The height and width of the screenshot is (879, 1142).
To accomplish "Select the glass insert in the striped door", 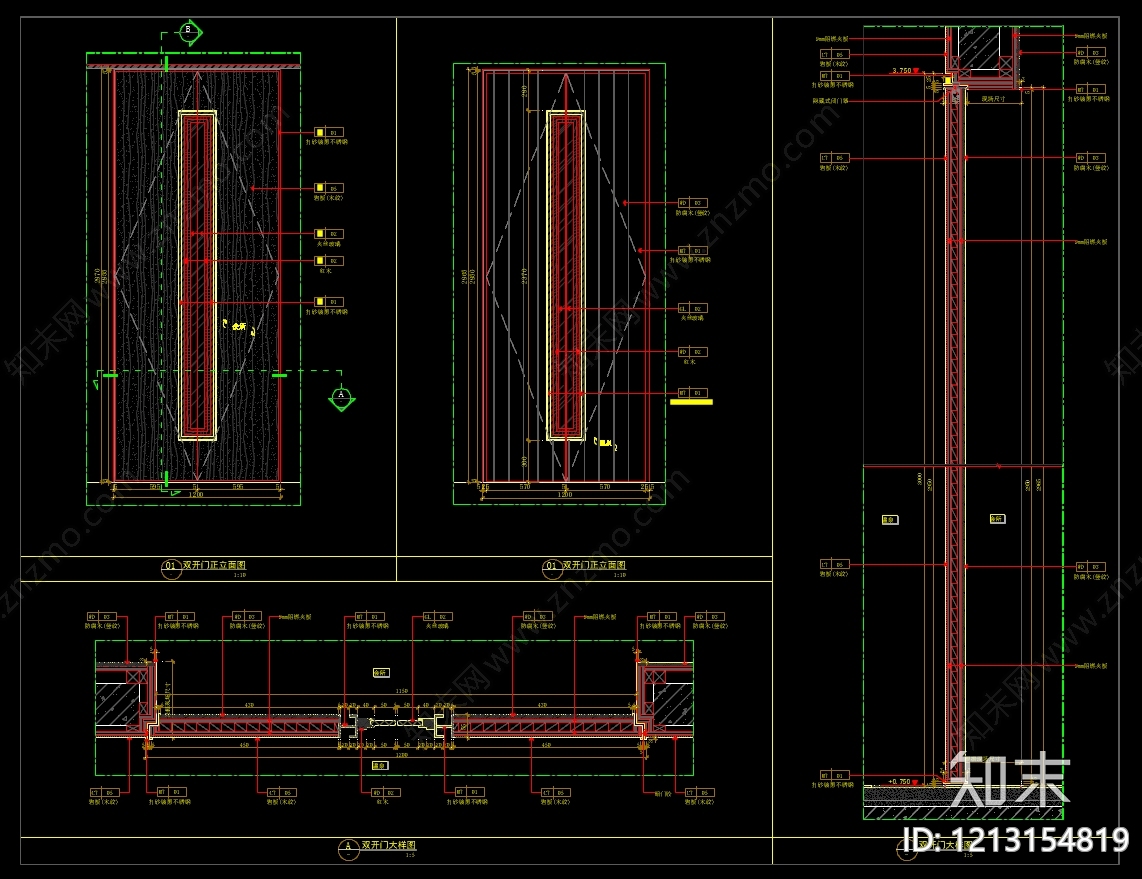I will (x=566, y=275).
